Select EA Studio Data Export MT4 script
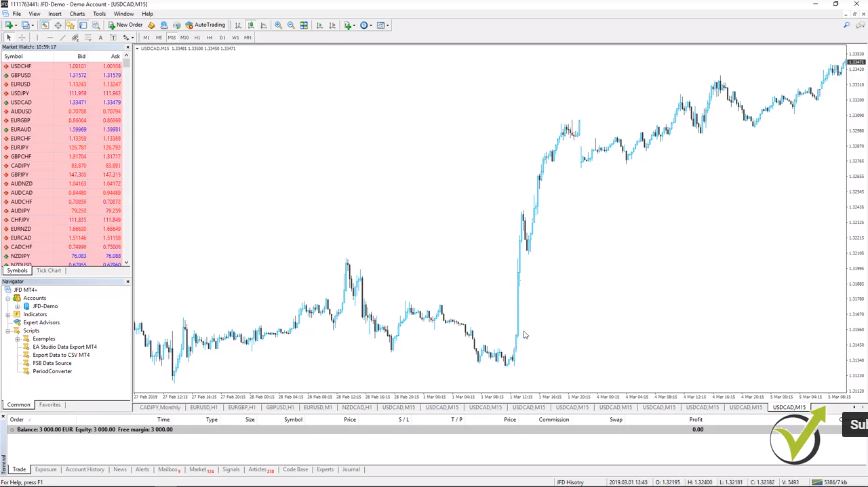868x487 pixels. 64,347
